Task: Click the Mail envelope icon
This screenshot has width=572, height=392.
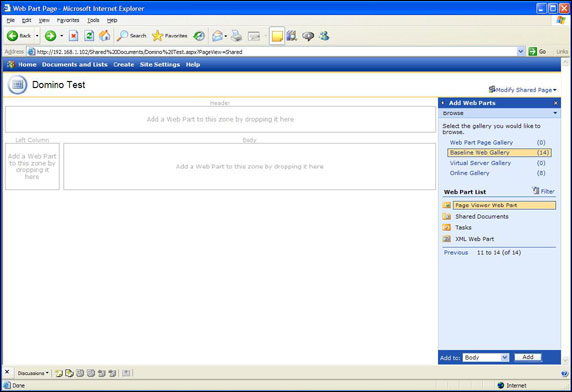Action: [217, 36]
